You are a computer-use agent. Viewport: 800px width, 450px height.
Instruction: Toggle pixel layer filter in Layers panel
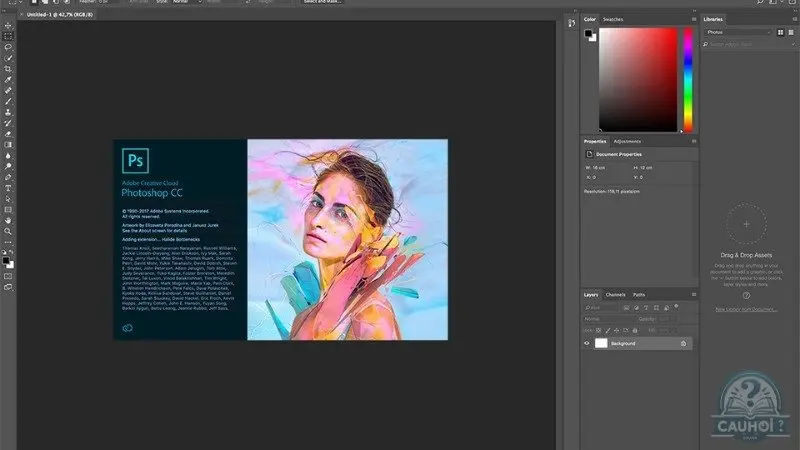point(626,308)
